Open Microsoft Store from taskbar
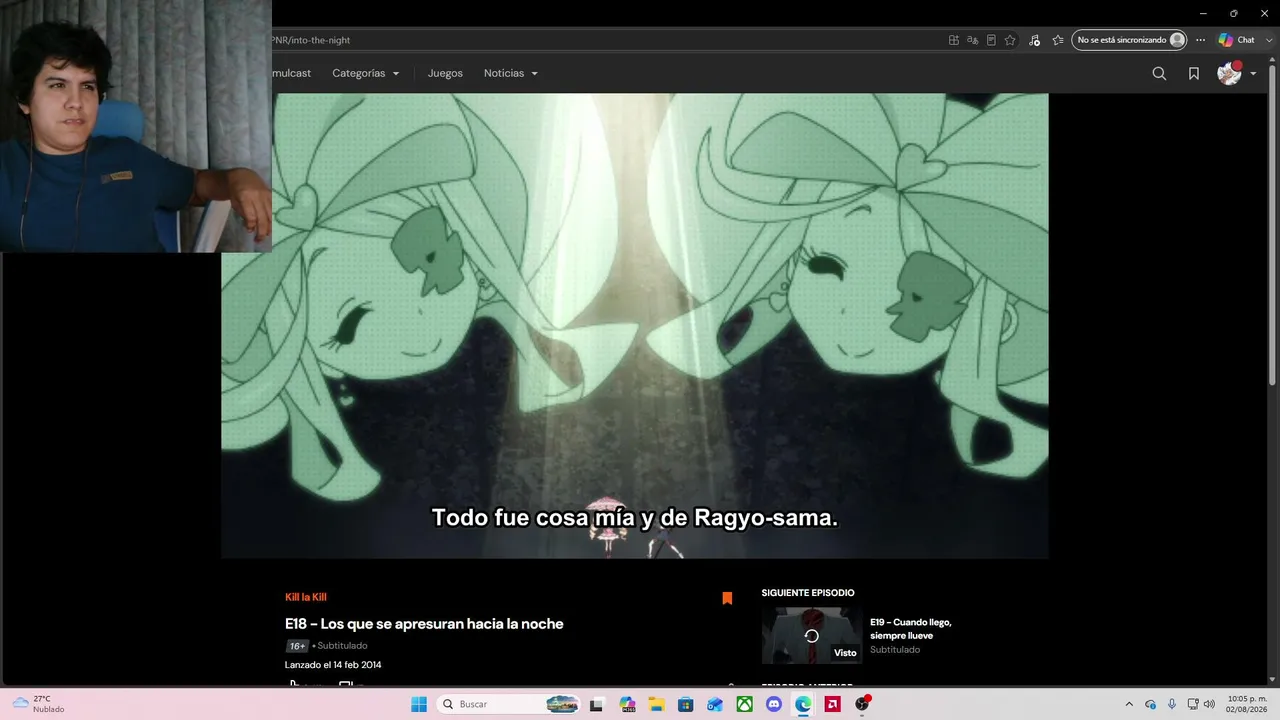 coord(686,704)
